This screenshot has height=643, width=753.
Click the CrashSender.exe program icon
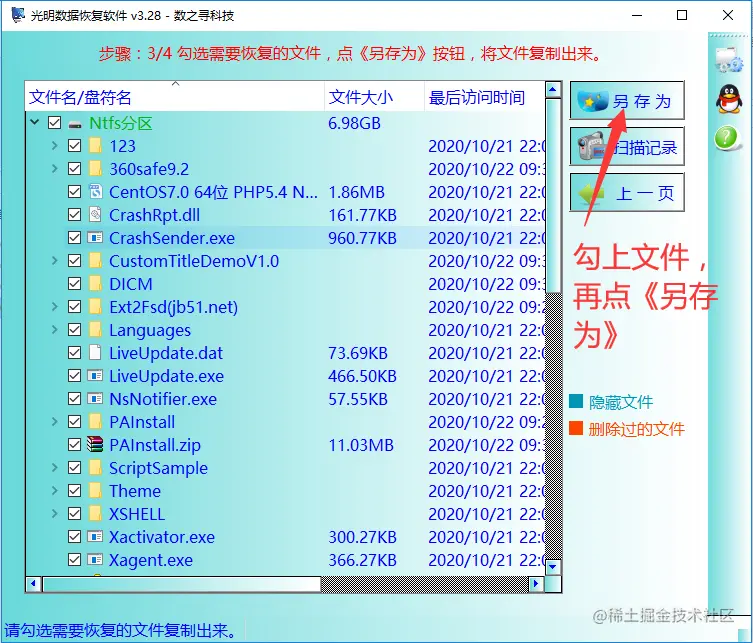point(95,238)
